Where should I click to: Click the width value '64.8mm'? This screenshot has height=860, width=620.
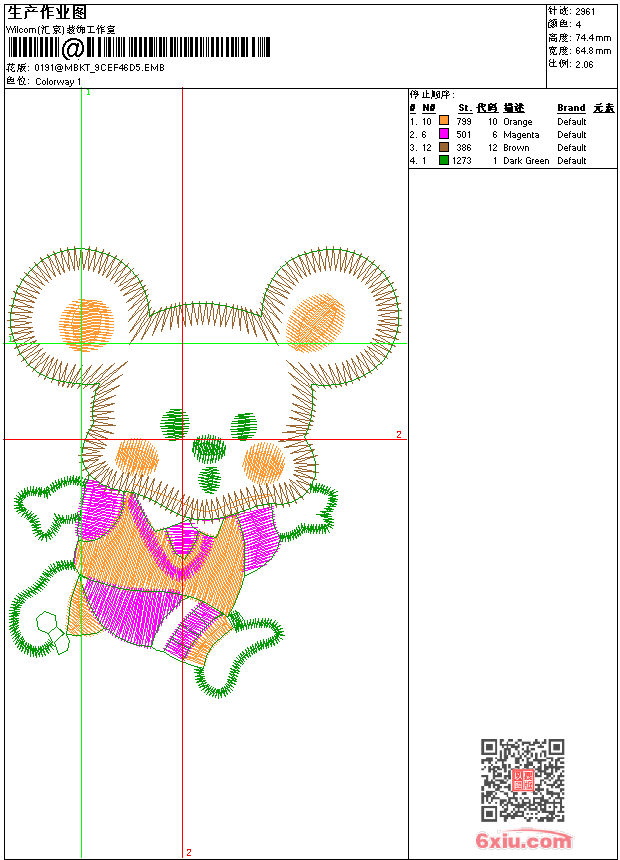point(593,51)
